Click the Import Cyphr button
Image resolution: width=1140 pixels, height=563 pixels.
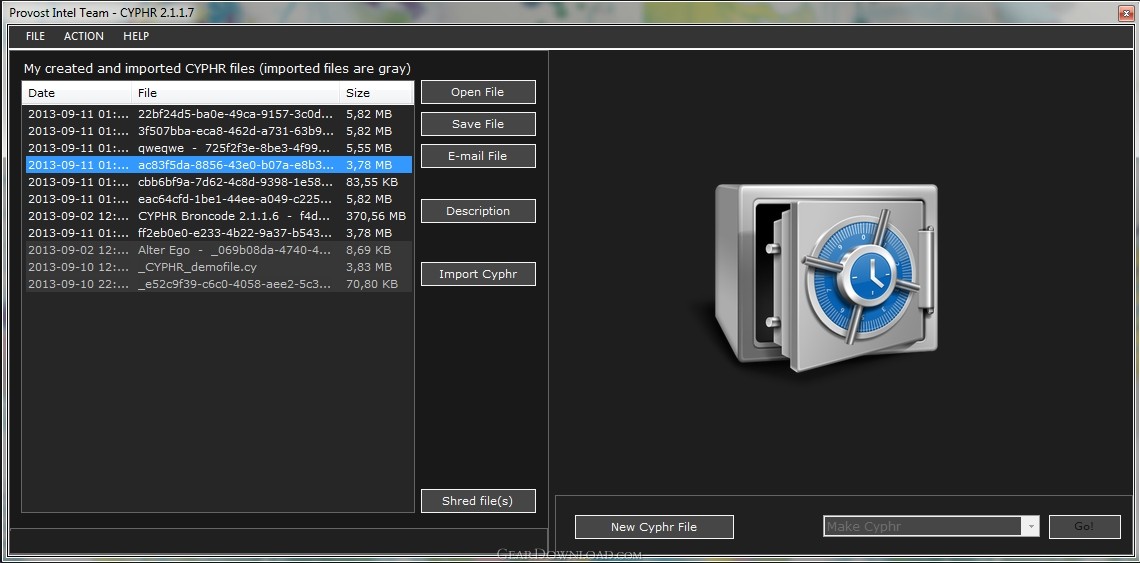coord(478,274)
